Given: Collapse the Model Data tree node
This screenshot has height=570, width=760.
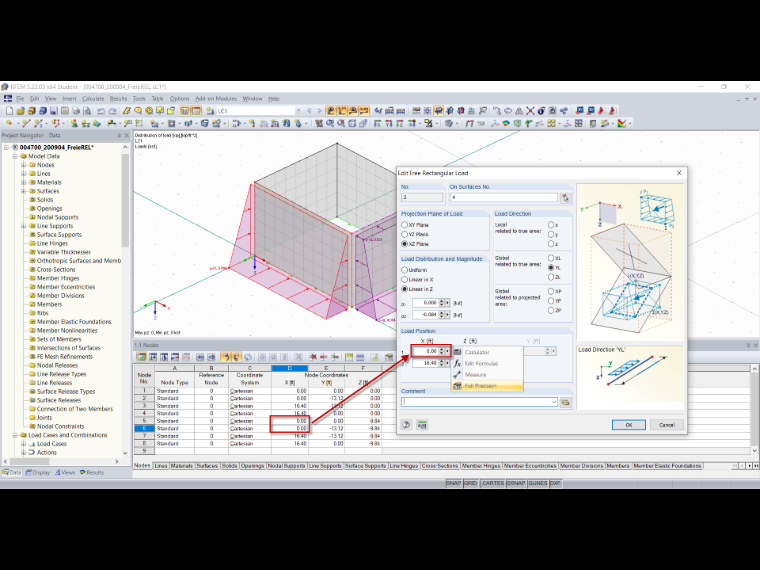Looking at the screenshot, I should point(15,157).
